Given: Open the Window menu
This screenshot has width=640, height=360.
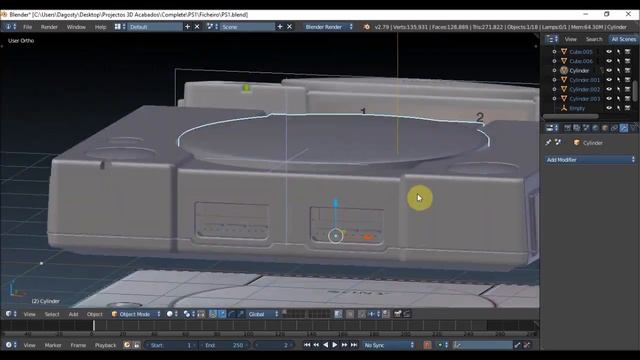Looking at the screenshot, I should [76, 27].
